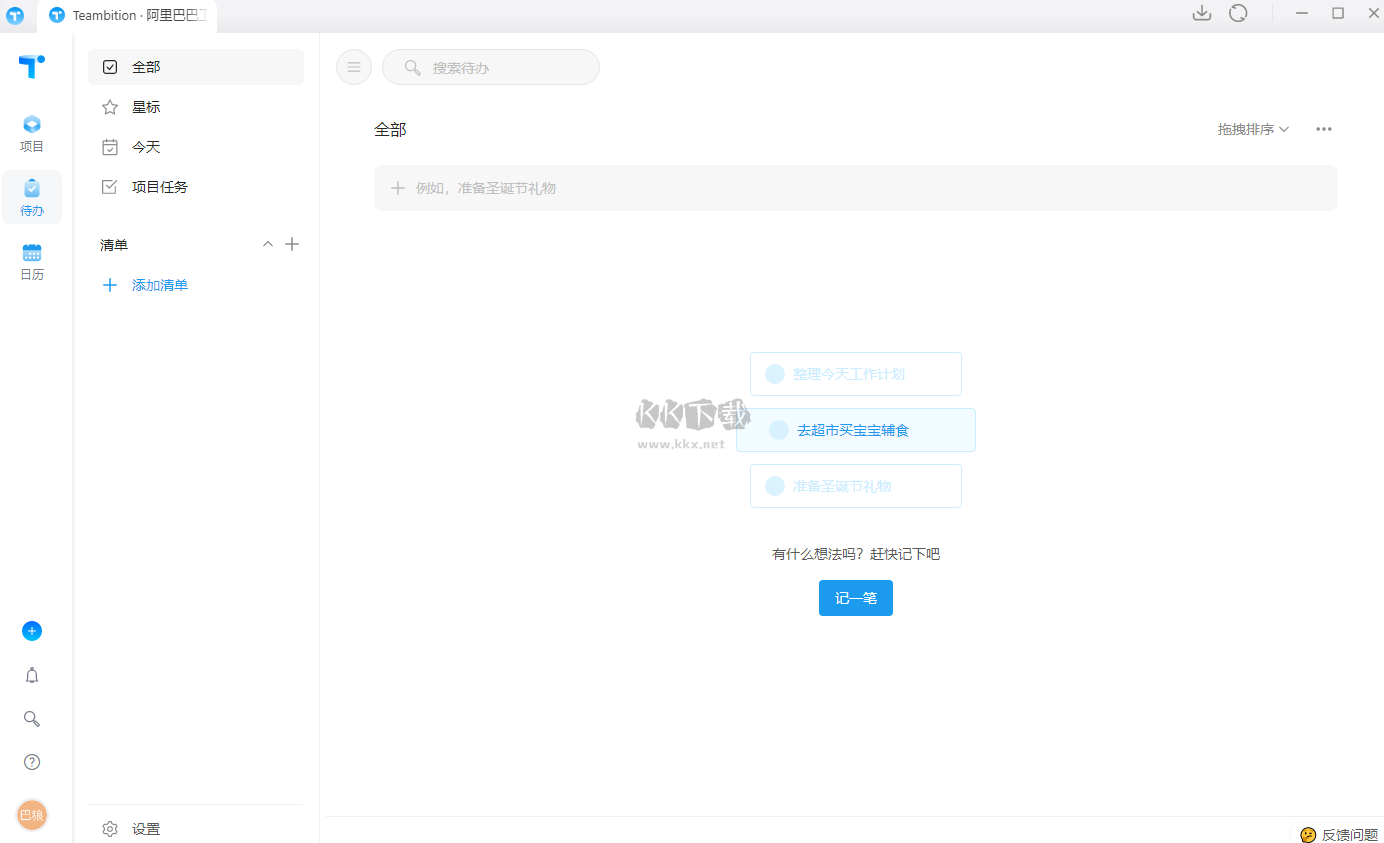Click the refresh icon in title bar
The height and width of the screenshot is (843, 1384).
[1238, 13]
